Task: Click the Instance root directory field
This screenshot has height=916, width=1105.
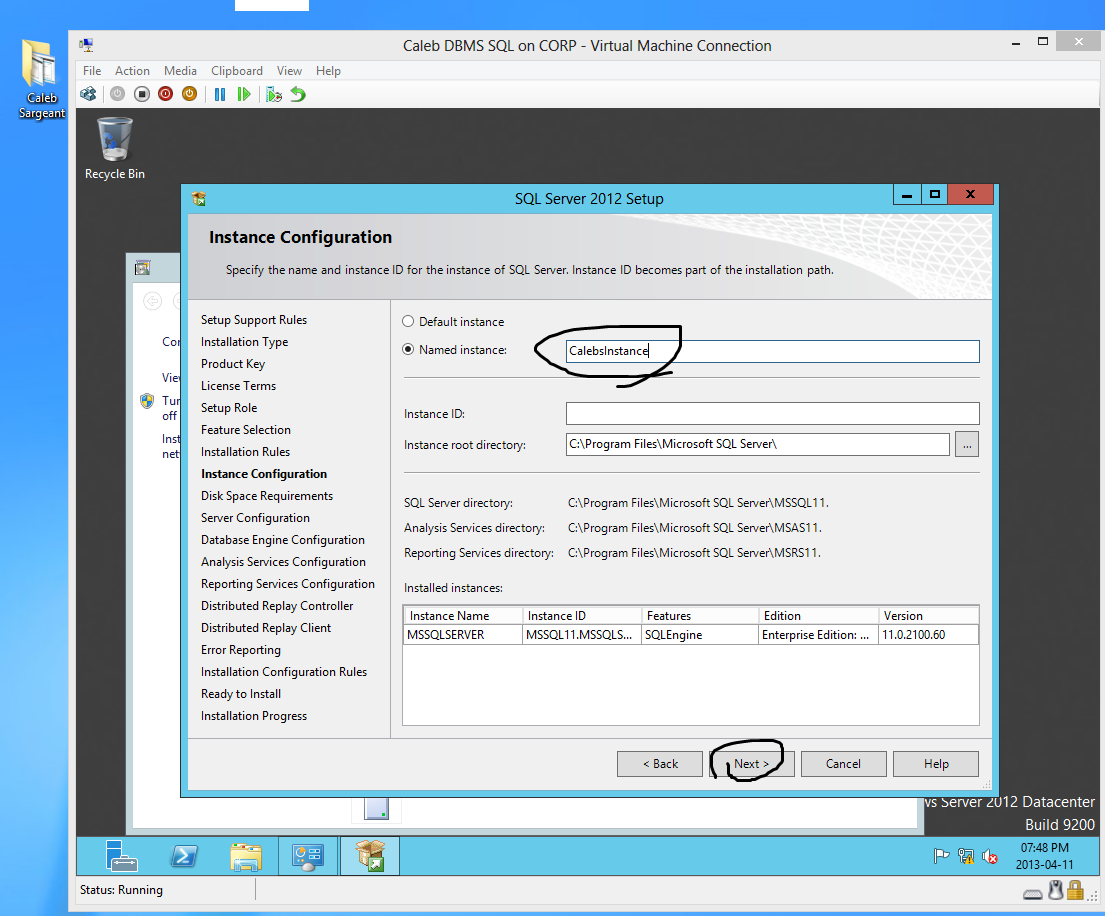Action: point(758,445)
